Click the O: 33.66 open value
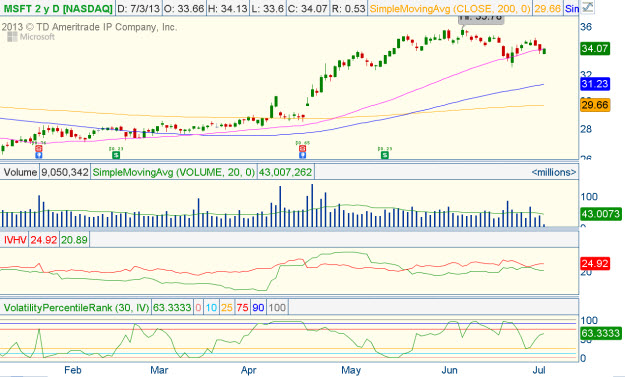 [x=184, y=8]
